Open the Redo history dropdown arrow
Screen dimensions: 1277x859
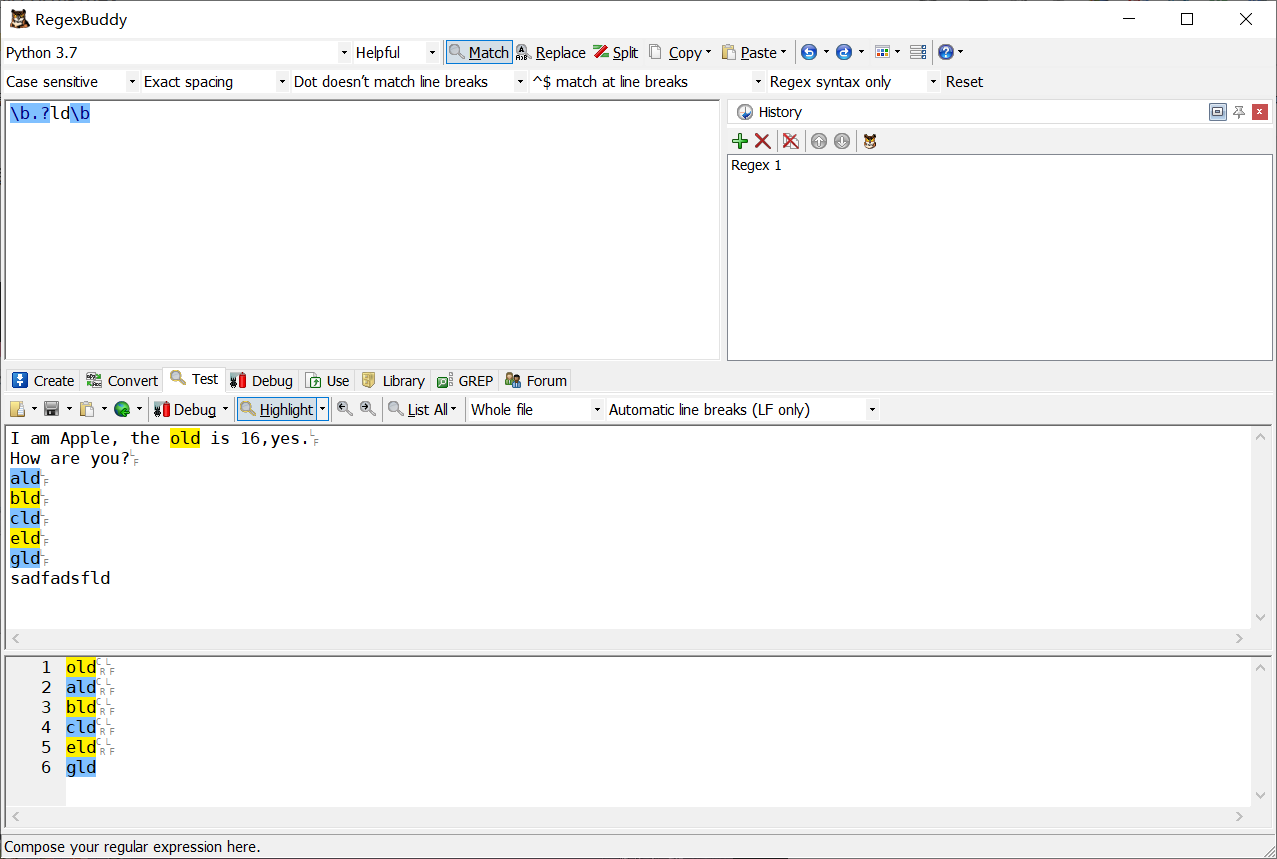coord(861,52)
